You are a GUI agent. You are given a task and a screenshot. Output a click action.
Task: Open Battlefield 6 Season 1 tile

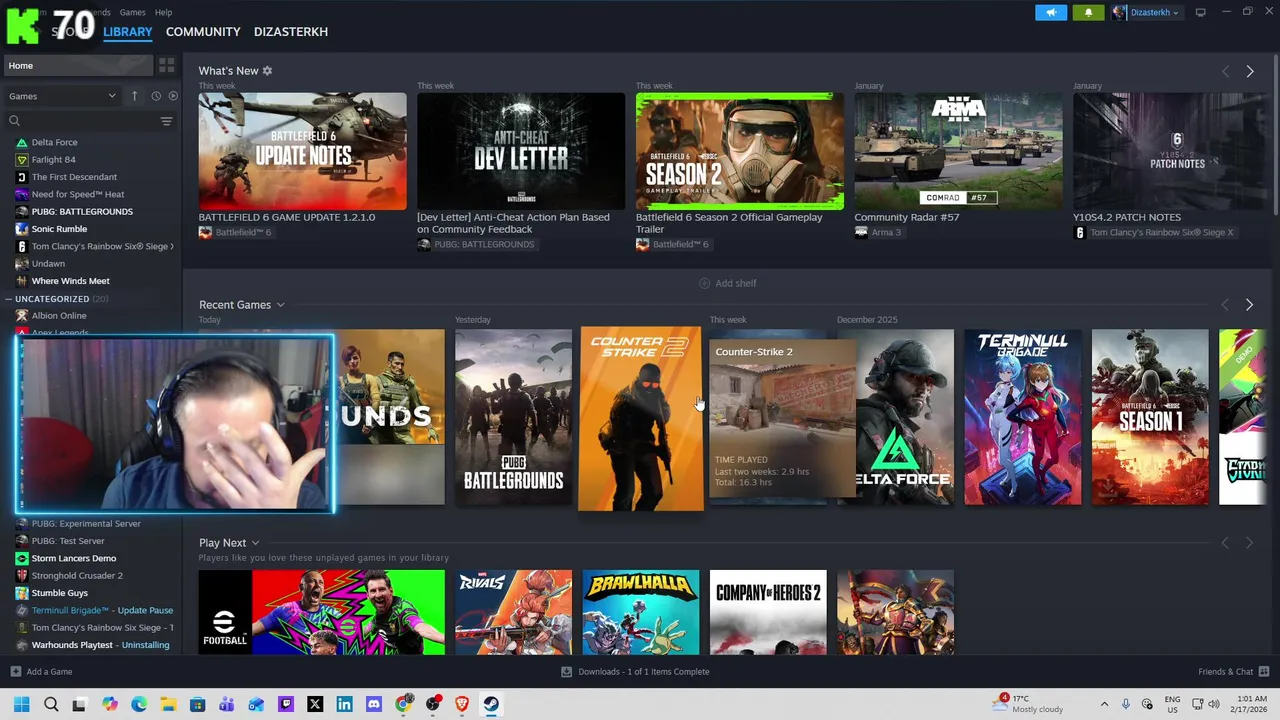pyautogui.click(x=1150, y=417)
